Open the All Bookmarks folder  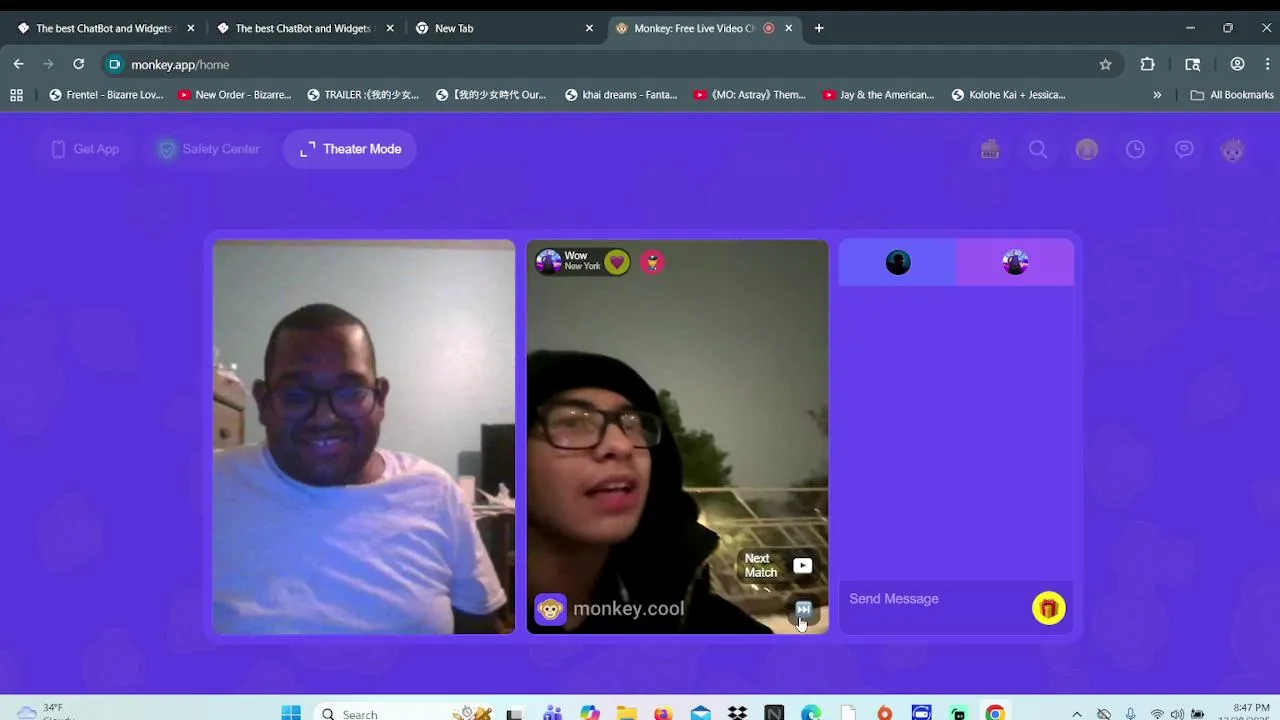point(1232,95)
